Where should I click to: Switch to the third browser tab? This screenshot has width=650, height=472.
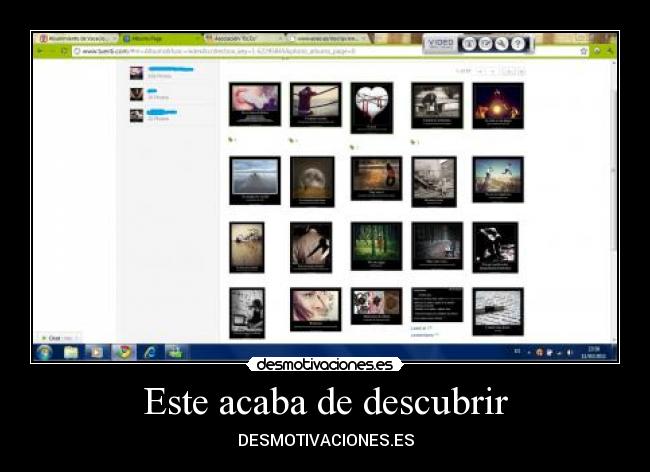click(x=243, y=39)
